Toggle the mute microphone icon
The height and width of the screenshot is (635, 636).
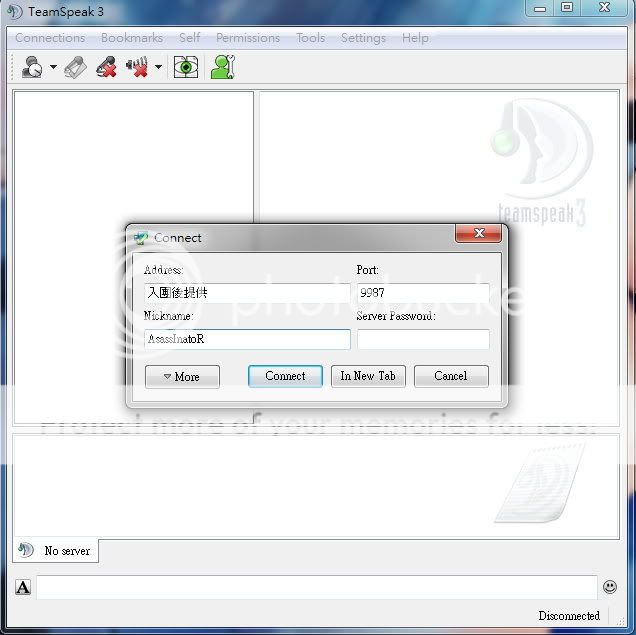pos(106,68)
